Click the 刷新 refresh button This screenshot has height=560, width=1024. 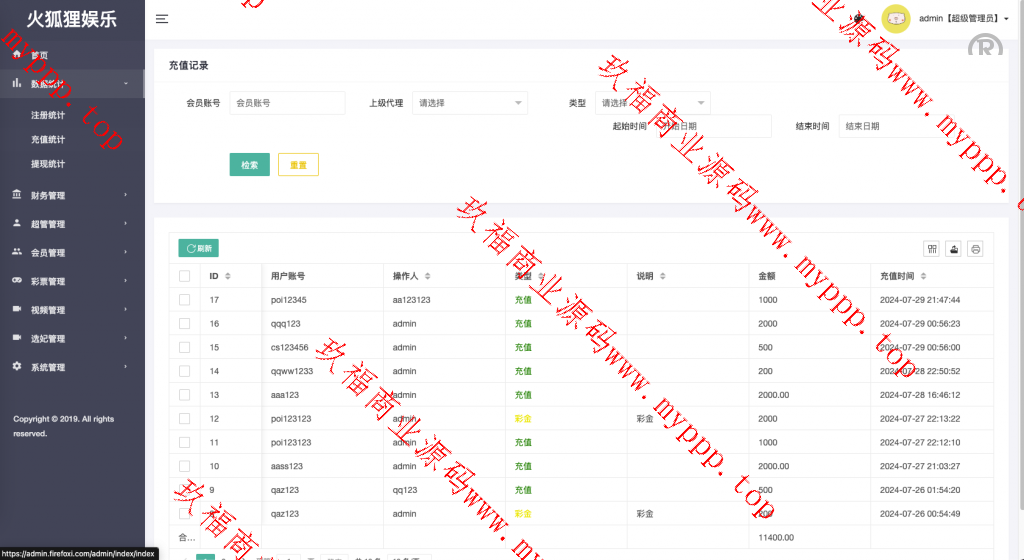198,248
